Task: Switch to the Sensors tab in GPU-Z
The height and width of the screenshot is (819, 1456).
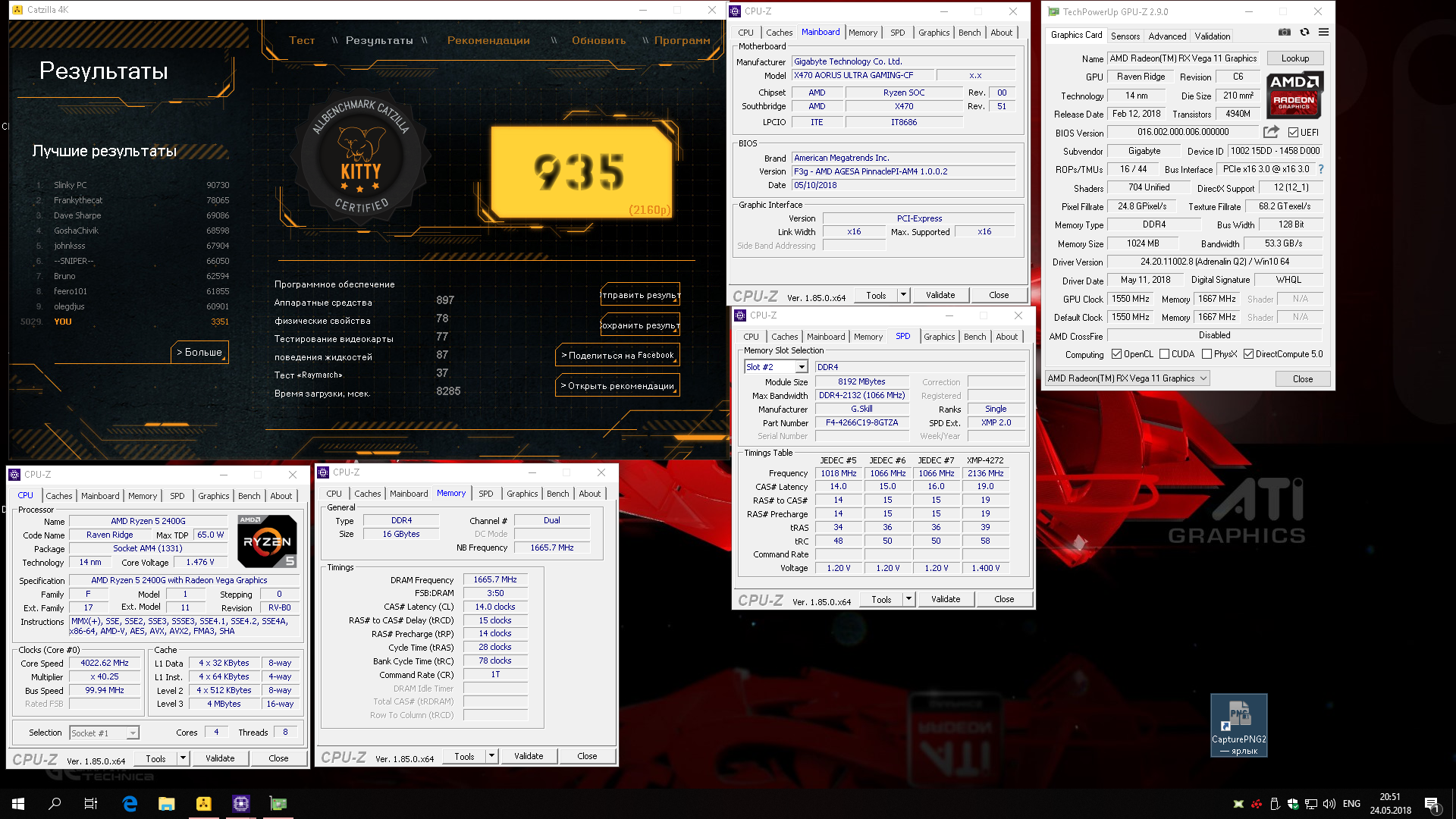Action: pos(1125,36)
